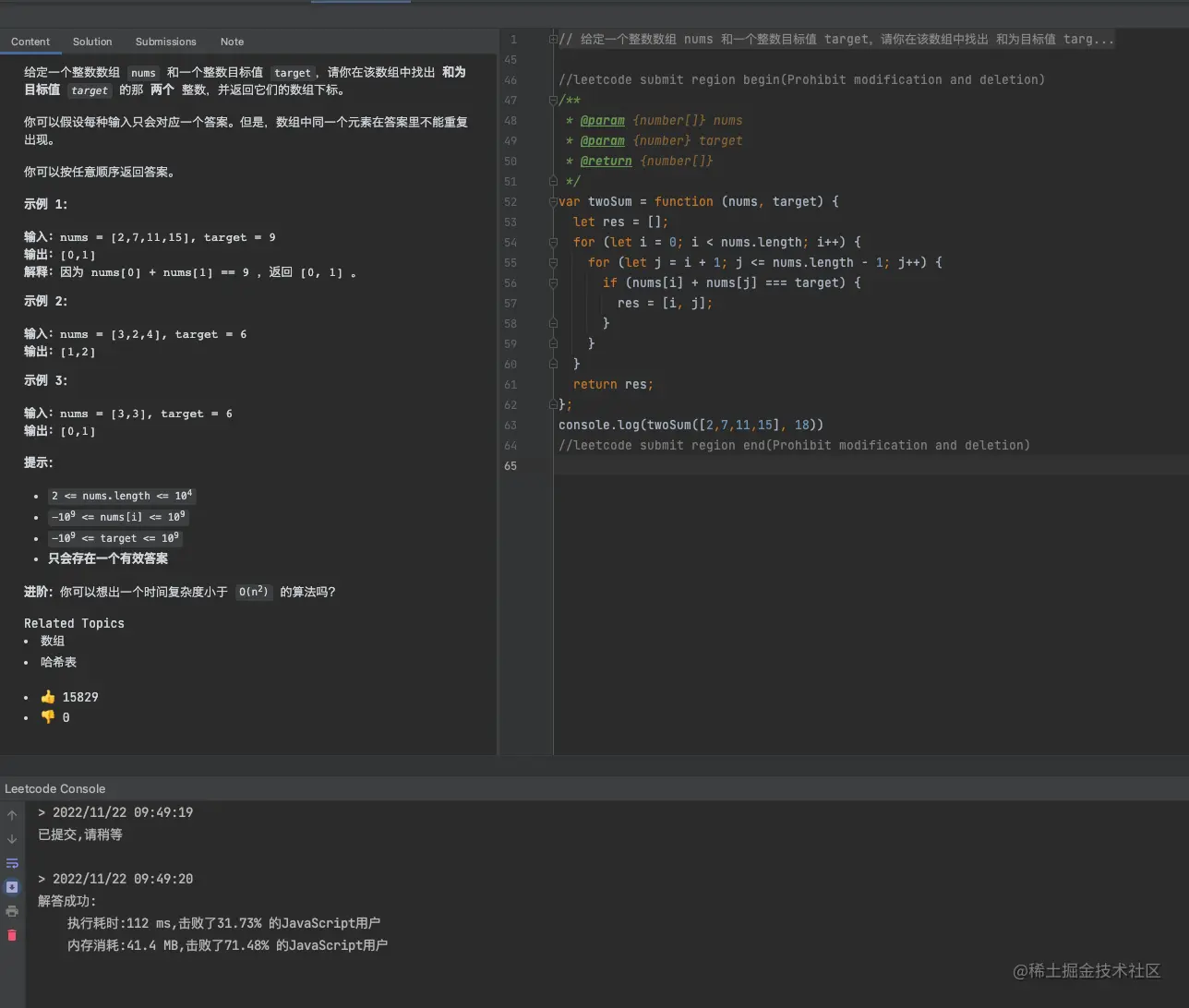Click 'leetcode submit region begin' comment
1189x1008 pixels.
point(801,79)
